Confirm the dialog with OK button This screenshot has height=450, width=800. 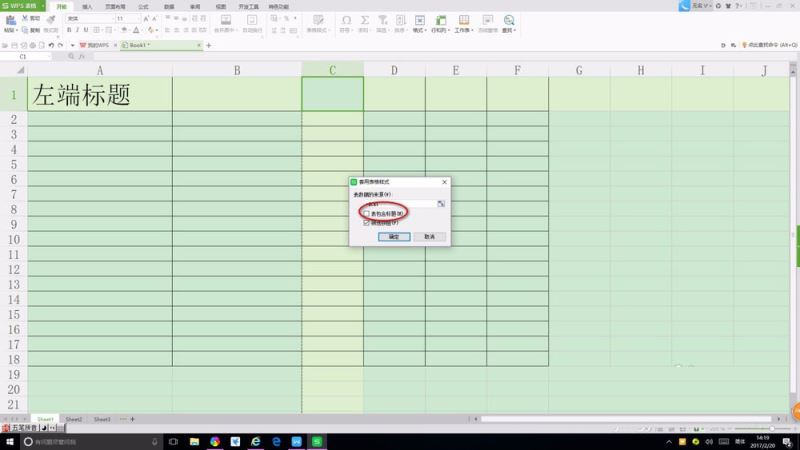[x=394, y=237]
